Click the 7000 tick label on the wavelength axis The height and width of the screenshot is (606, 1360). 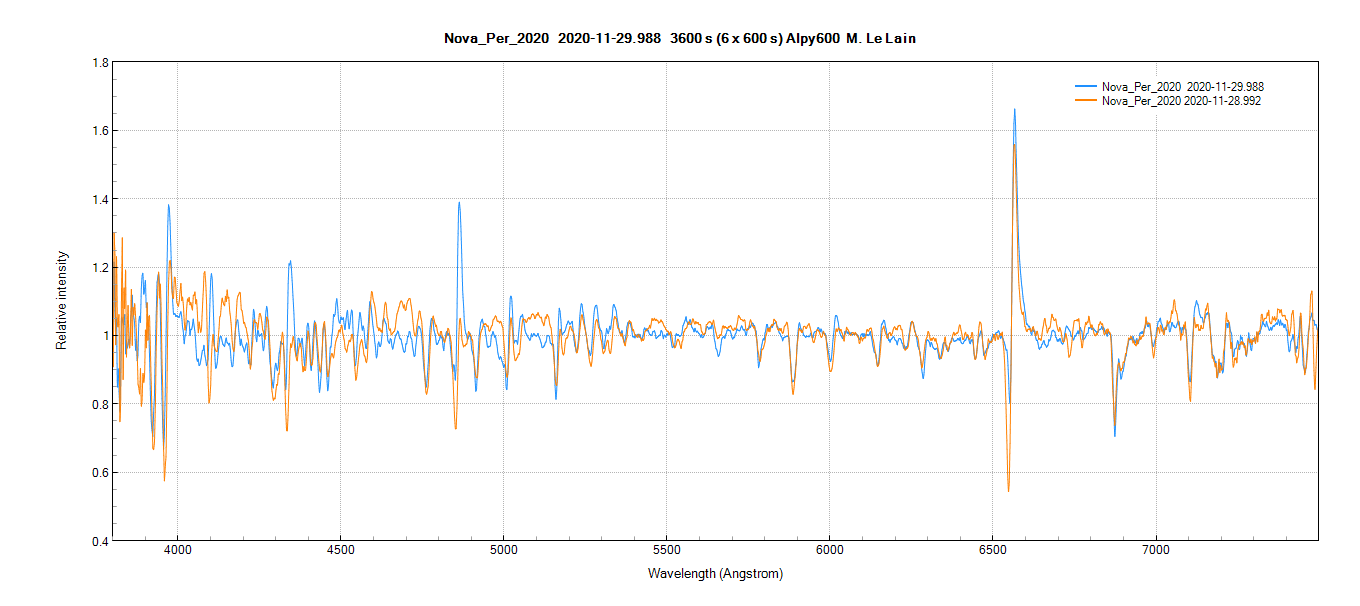[1155, 551]
